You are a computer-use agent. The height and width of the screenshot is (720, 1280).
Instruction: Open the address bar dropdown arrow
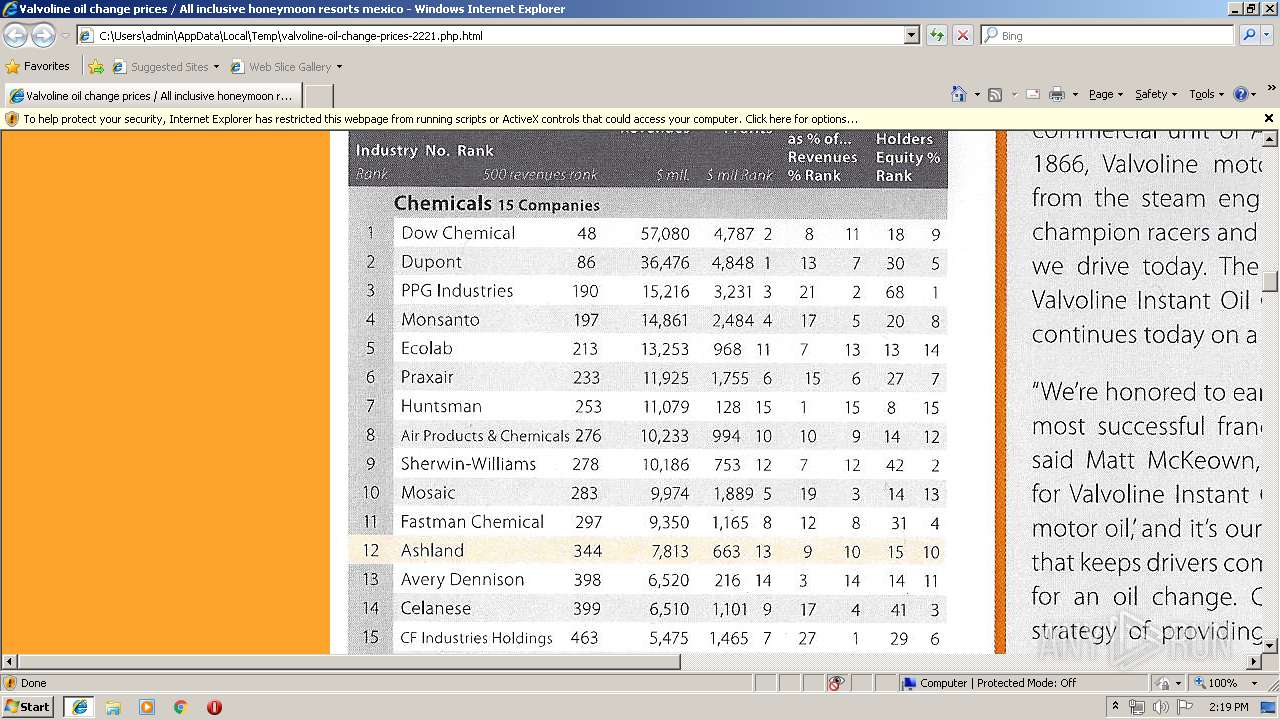[911, 35]
